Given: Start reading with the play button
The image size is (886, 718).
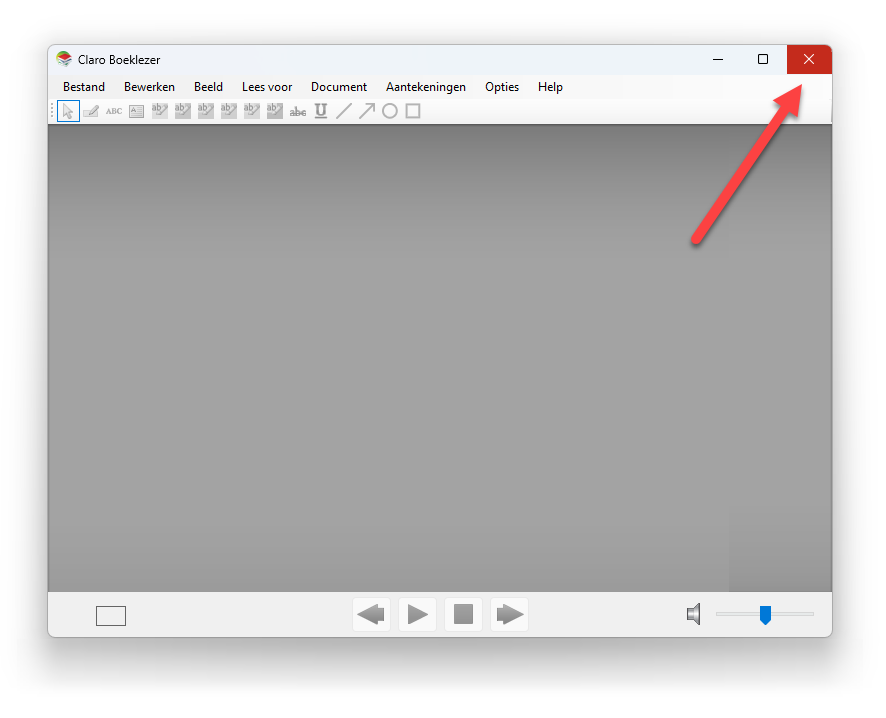Looking at the screenshot, I should [x=418, y=614].
